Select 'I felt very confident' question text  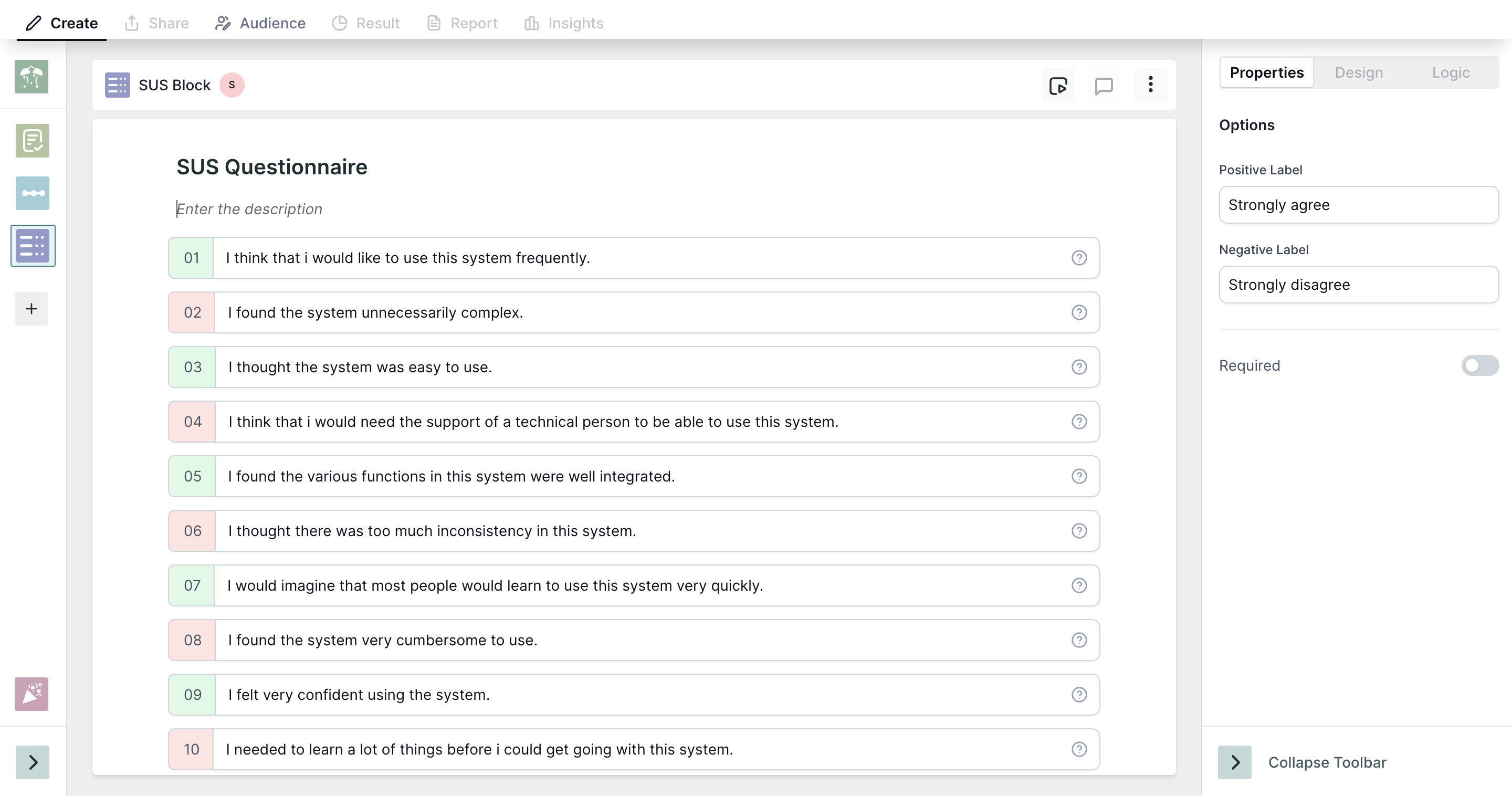point(359,695)
